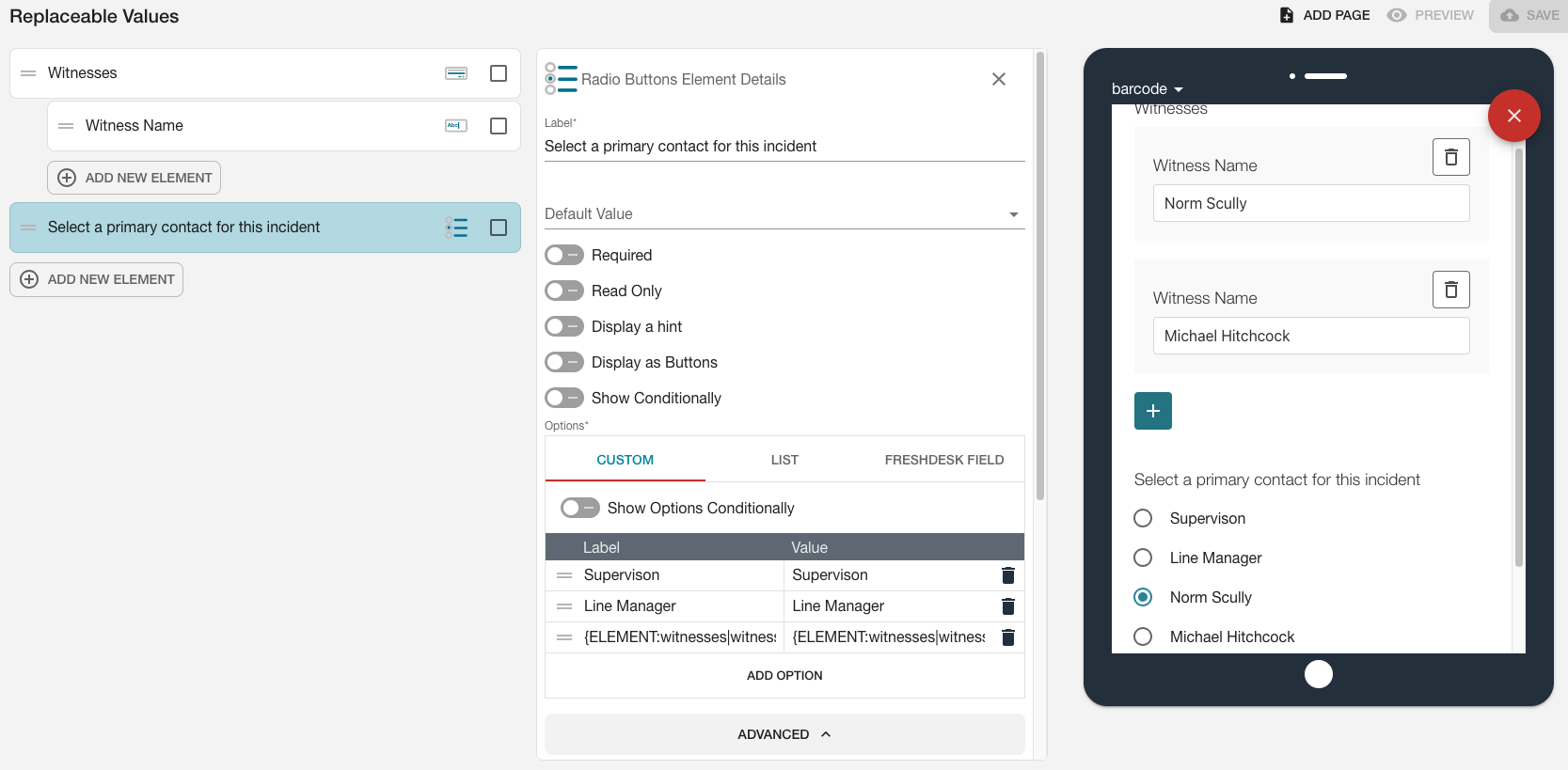Toggle Show Options Conditionally switch
Screen dimensions: 1568x770
580,508
